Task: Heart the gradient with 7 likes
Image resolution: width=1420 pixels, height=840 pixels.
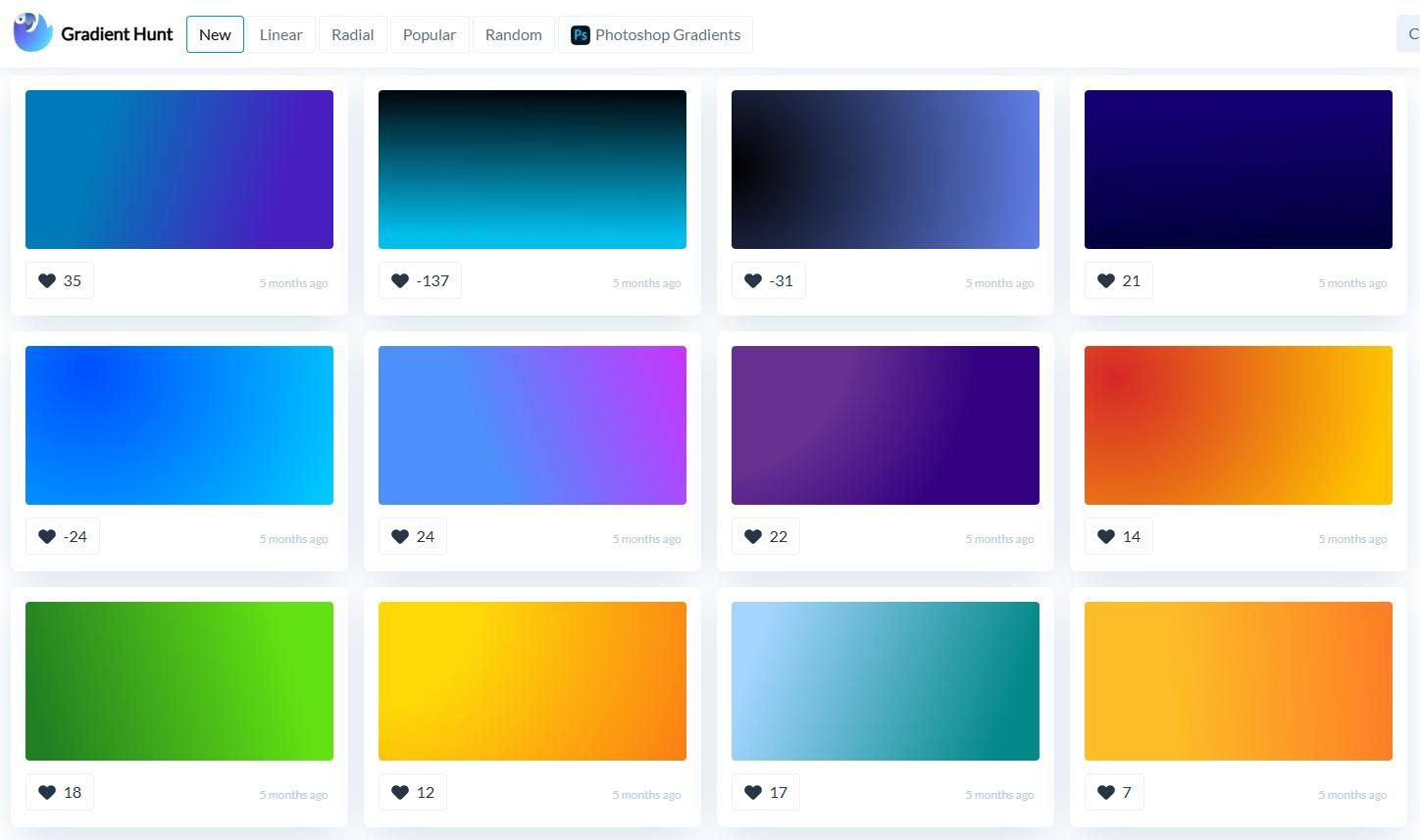Action: [1106, 793]
